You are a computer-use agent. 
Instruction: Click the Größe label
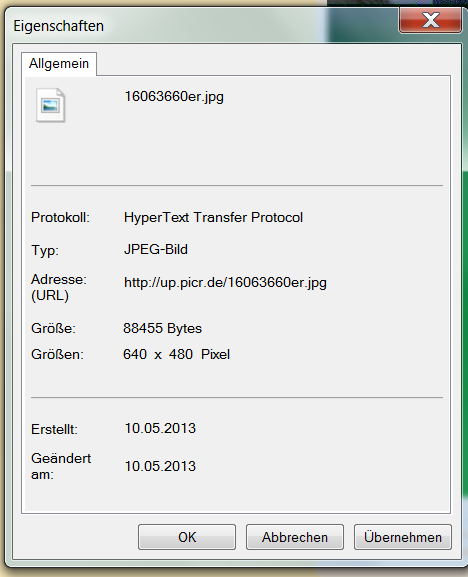53,328
